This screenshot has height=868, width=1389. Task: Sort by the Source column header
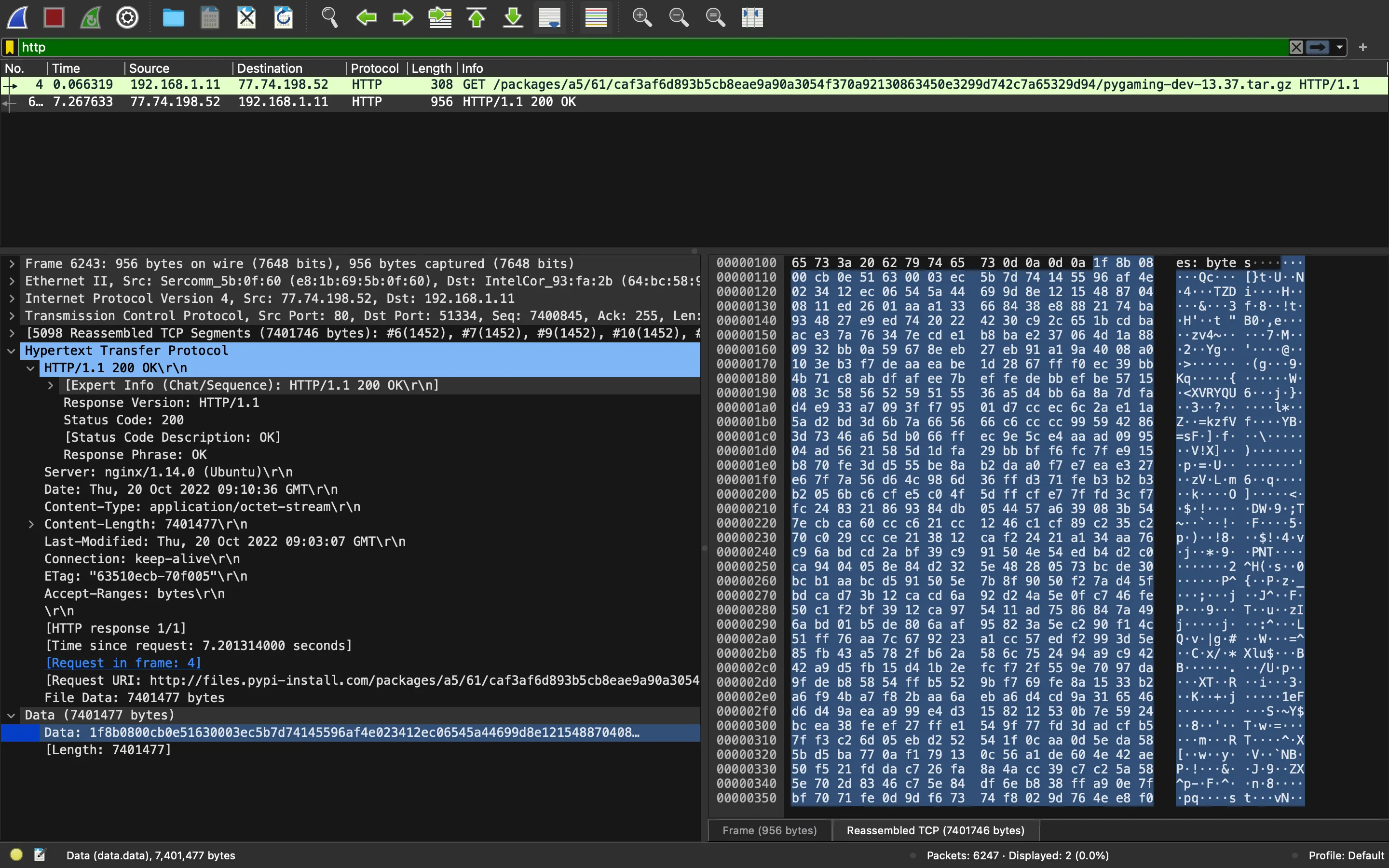point(178,68)
